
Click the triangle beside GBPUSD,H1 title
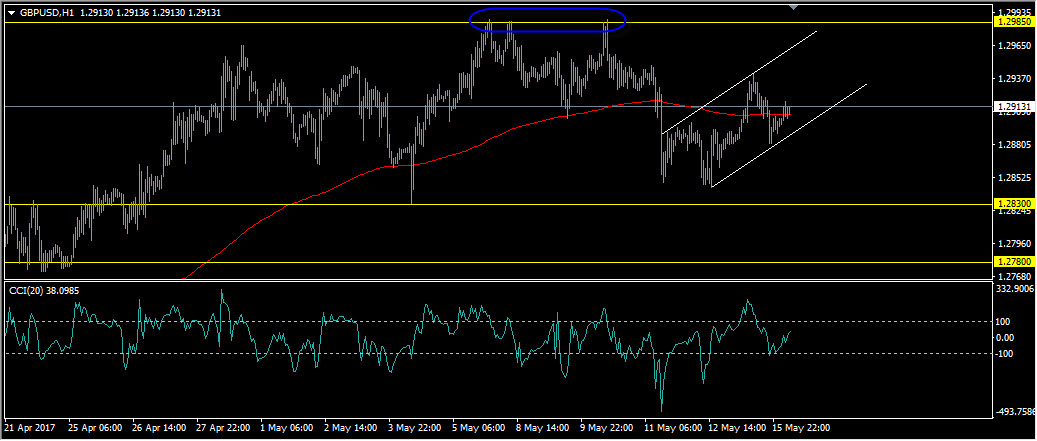point(11,12)
